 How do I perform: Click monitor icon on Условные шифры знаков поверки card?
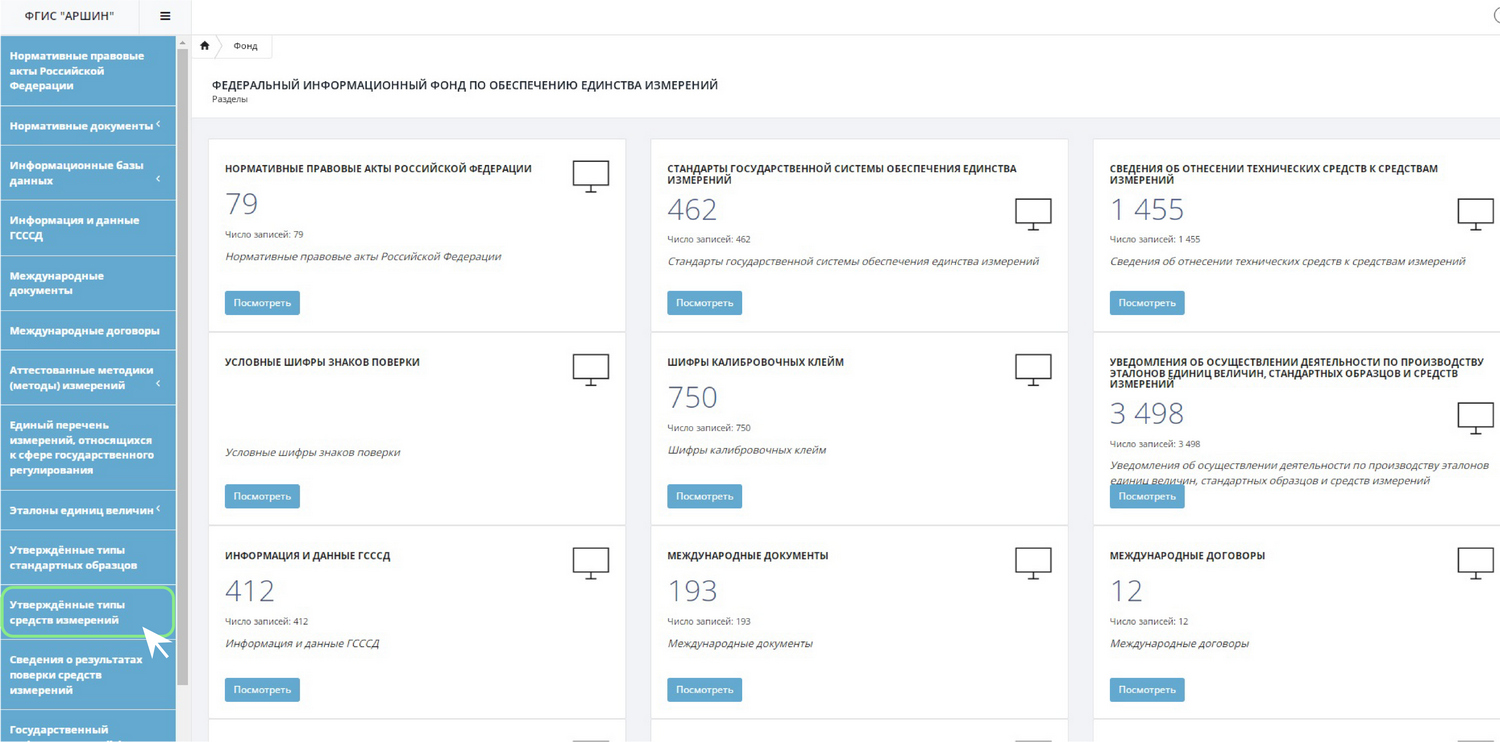pos(590,369)
